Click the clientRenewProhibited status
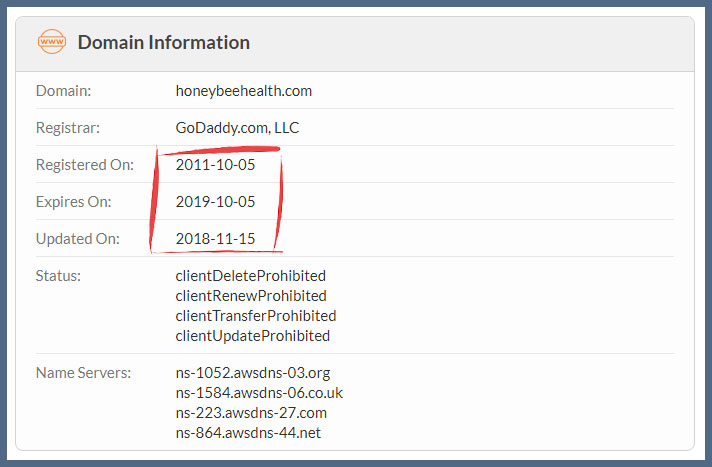712x467 pixels. pyautogui.click(x=250, y=296)
